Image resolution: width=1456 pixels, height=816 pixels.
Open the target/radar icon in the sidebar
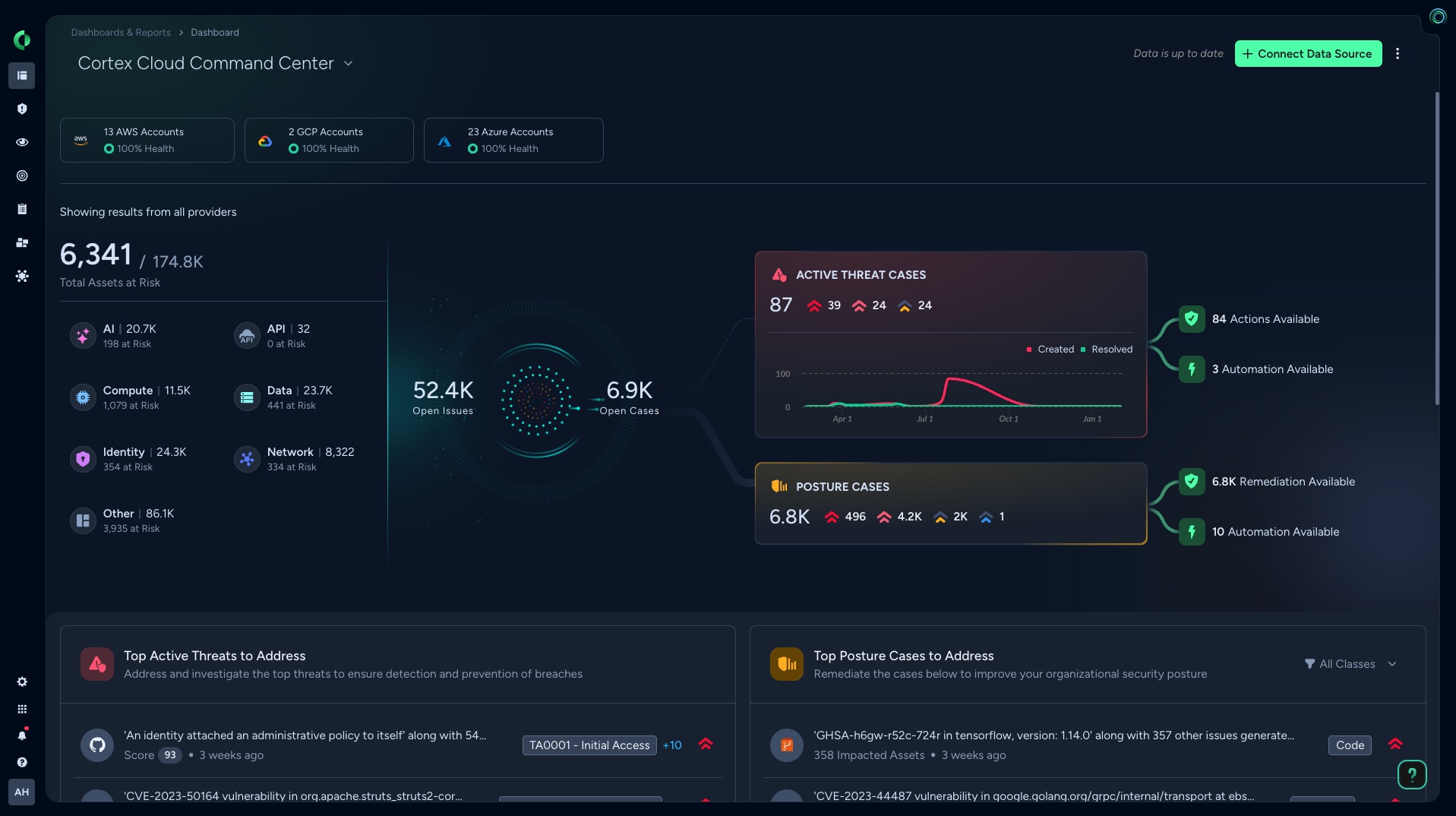coord(21,176)
